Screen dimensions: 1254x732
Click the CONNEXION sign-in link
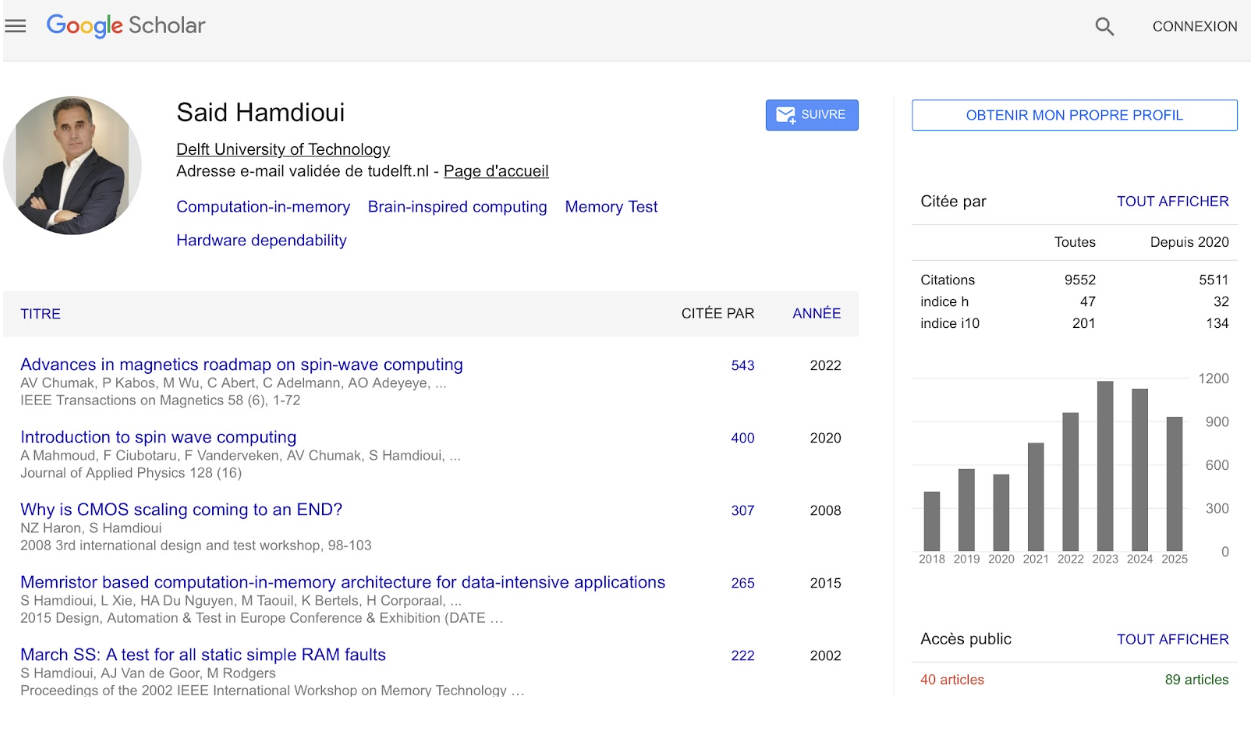point(1194,27)
